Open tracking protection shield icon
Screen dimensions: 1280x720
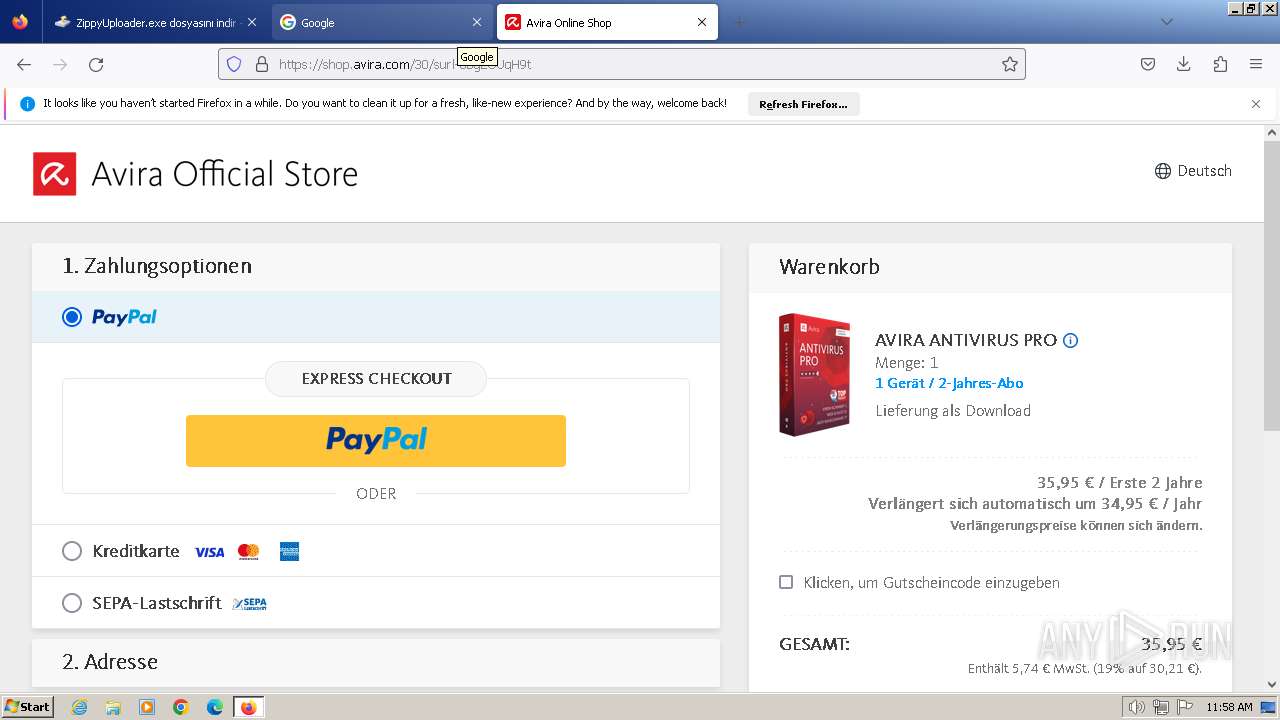click(234, 64)
